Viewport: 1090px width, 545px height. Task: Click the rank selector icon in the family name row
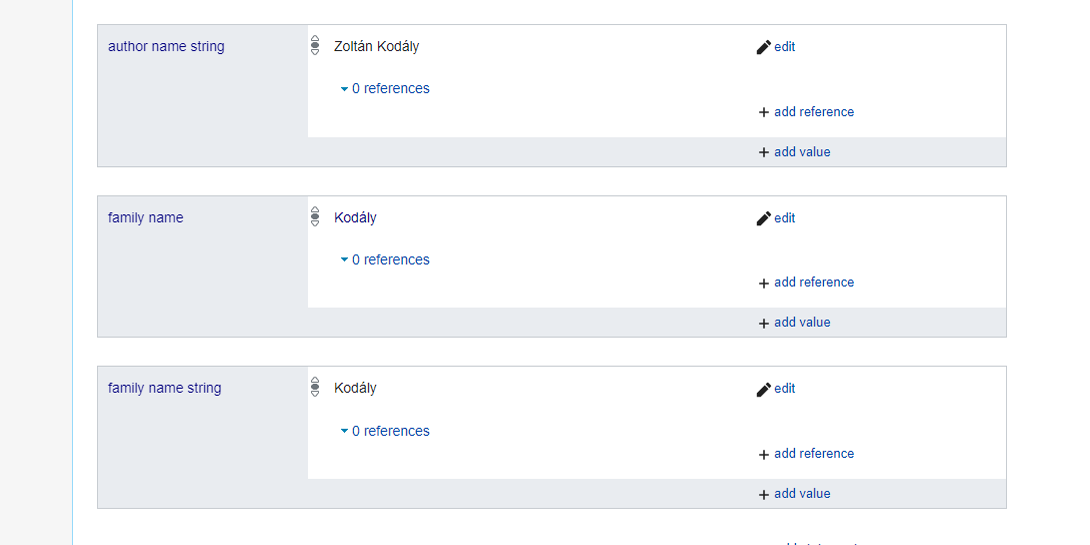(x=315, y=217)
